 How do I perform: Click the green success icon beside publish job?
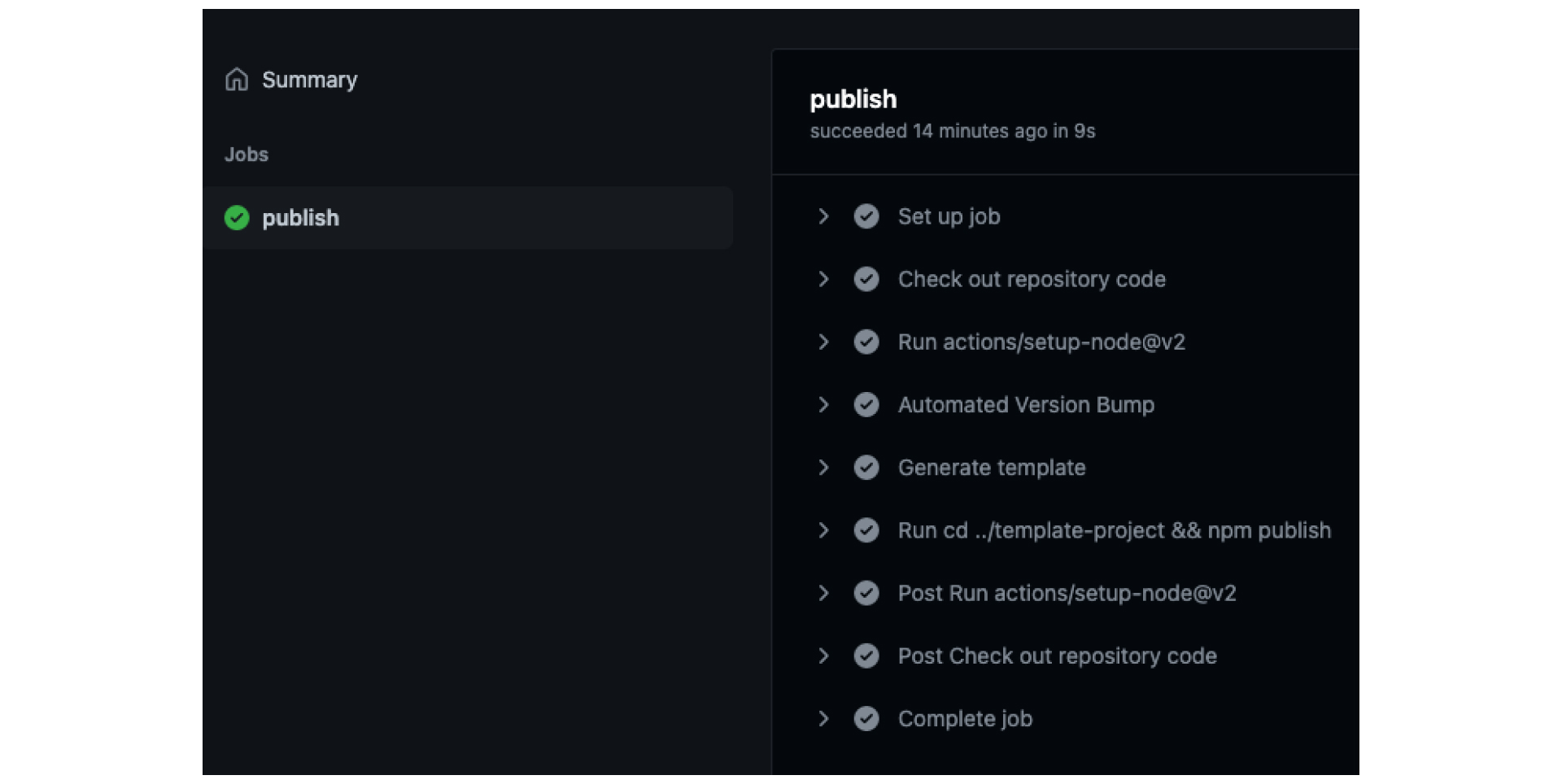(237, 218)
